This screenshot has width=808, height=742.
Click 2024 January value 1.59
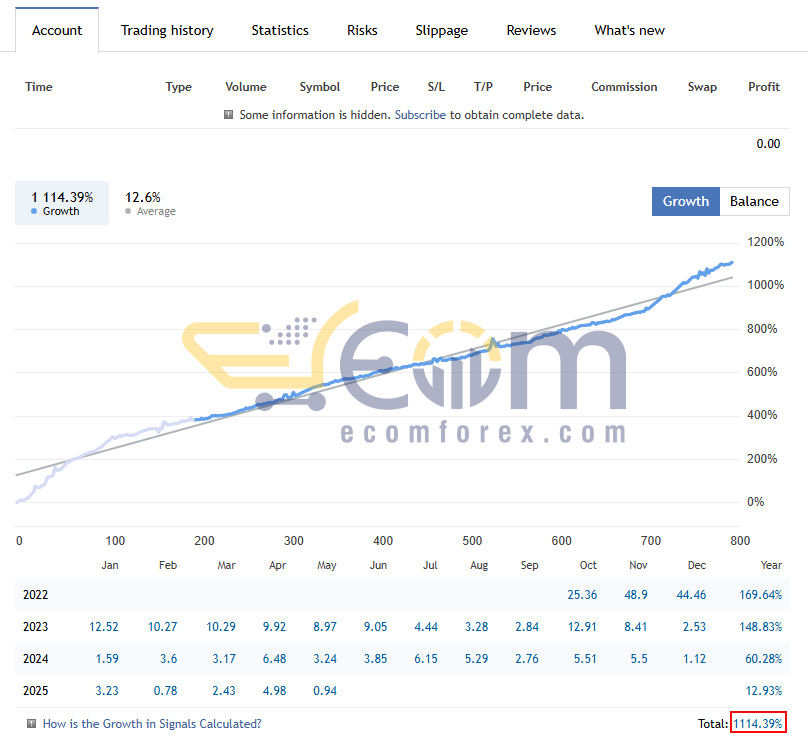[x=107, y=659]
